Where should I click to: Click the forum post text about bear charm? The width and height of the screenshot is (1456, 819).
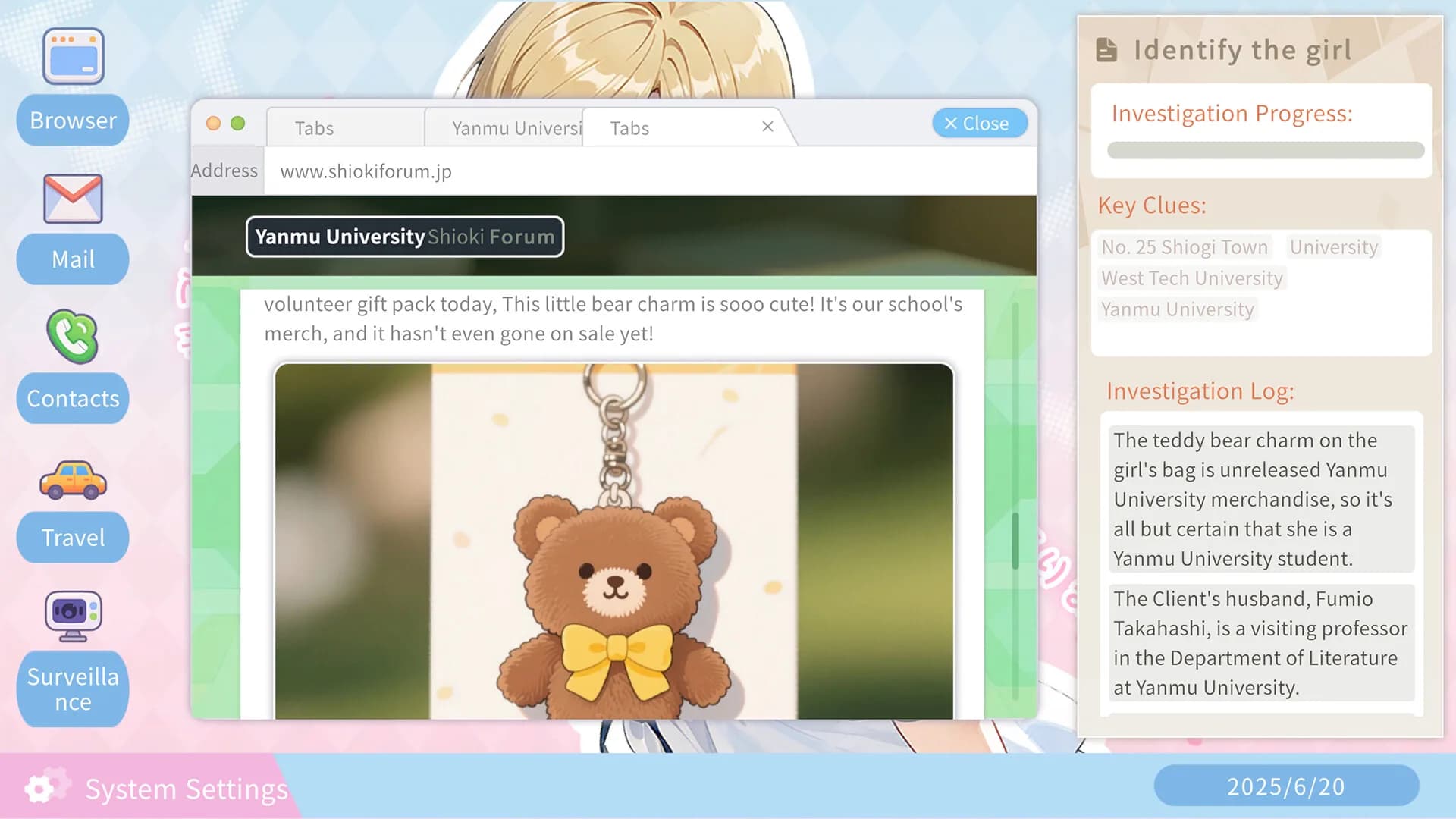click(613, 318)
